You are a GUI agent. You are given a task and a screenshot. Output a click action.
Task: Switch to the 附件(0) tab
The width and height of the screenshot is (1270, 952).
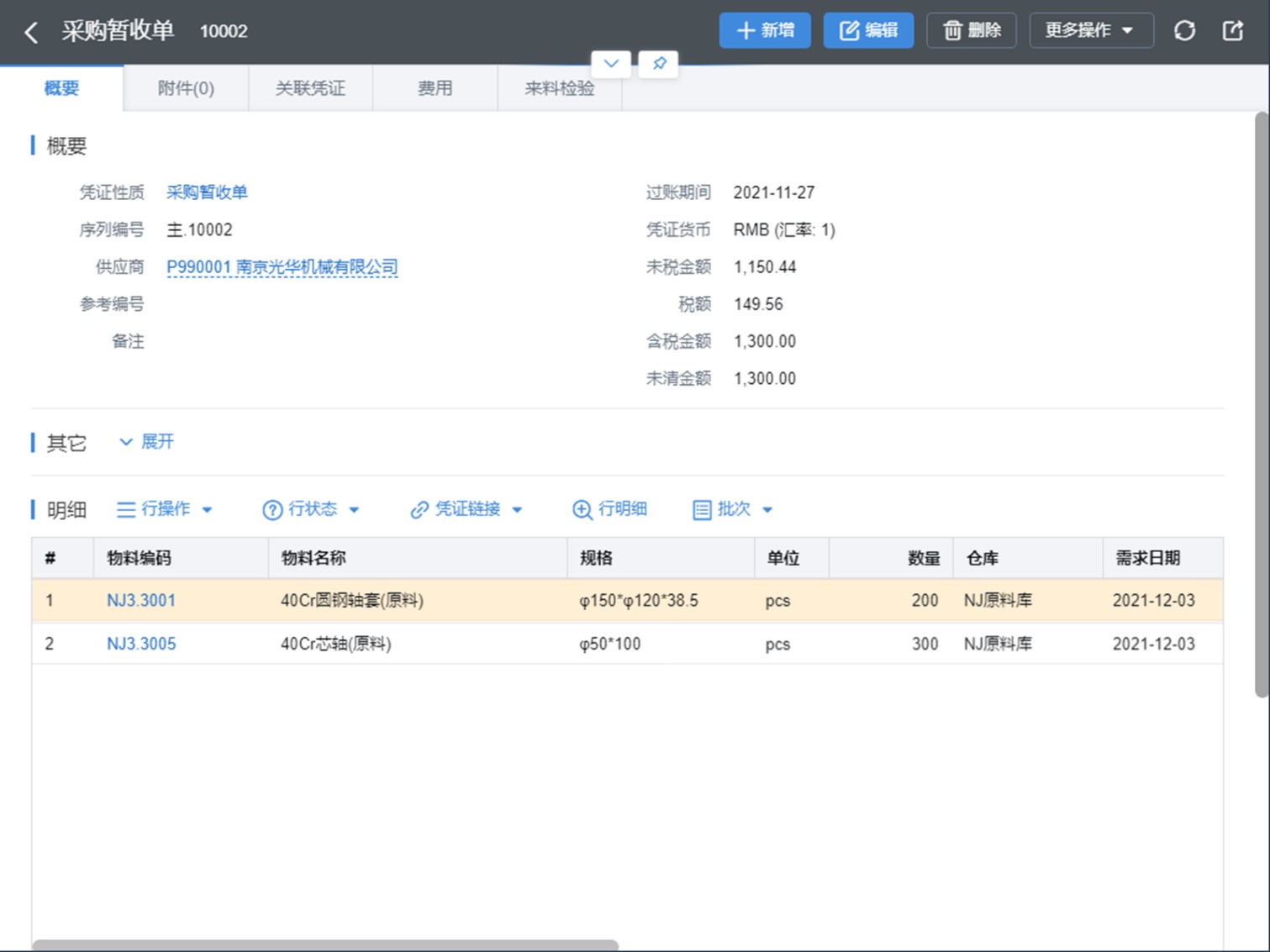point(186,88)
